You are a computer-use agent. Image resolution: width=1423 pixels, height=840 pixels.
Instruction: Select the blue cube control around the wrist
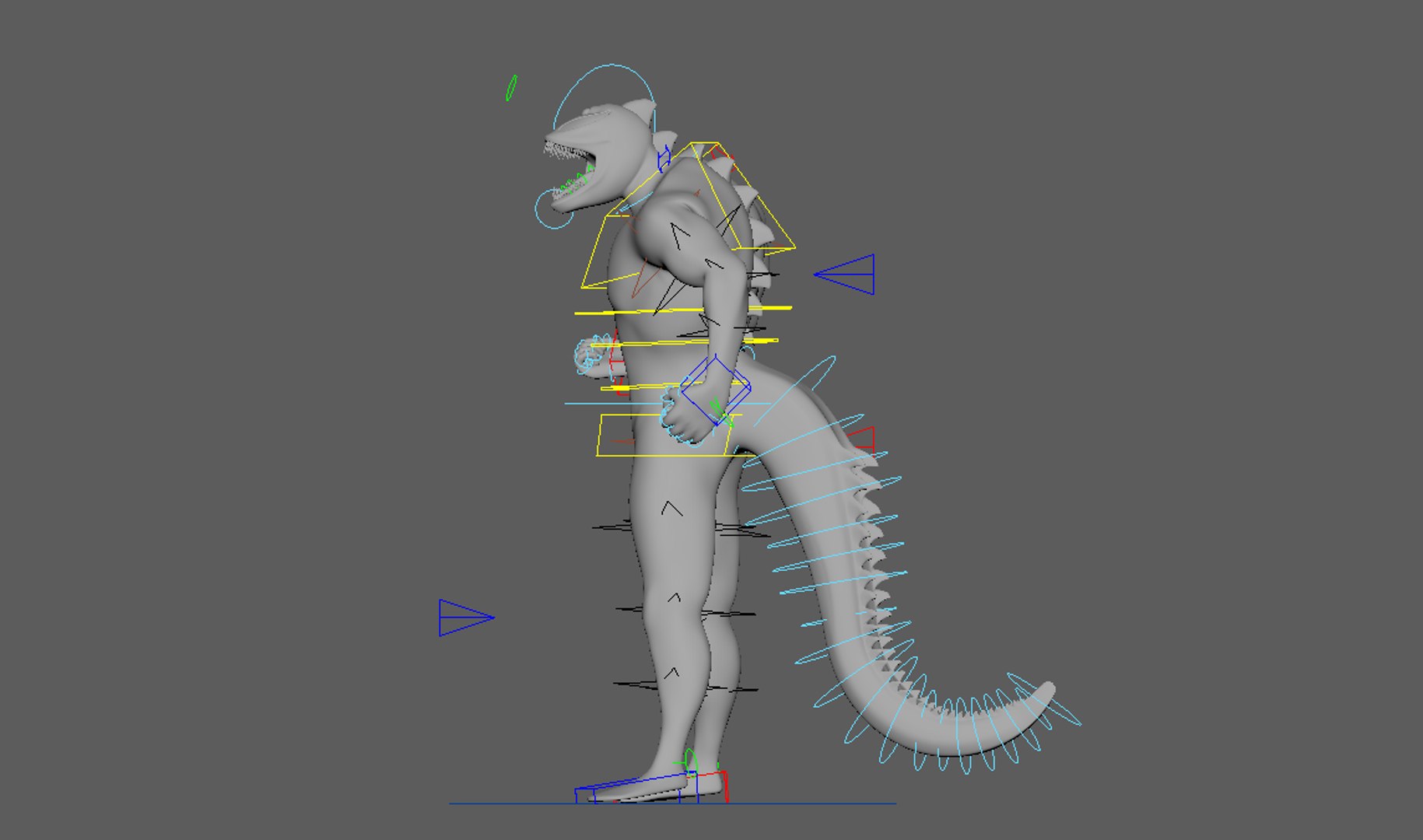point(715,389)
